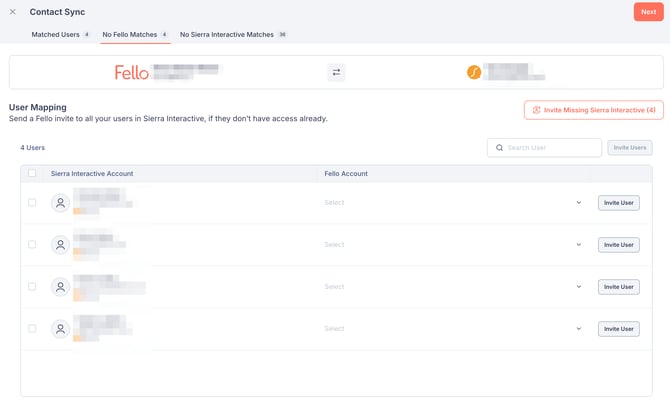Viewport: 670px width, 402px height.
Task: Switch to the Matched Users tab
Action: [60, 35]
